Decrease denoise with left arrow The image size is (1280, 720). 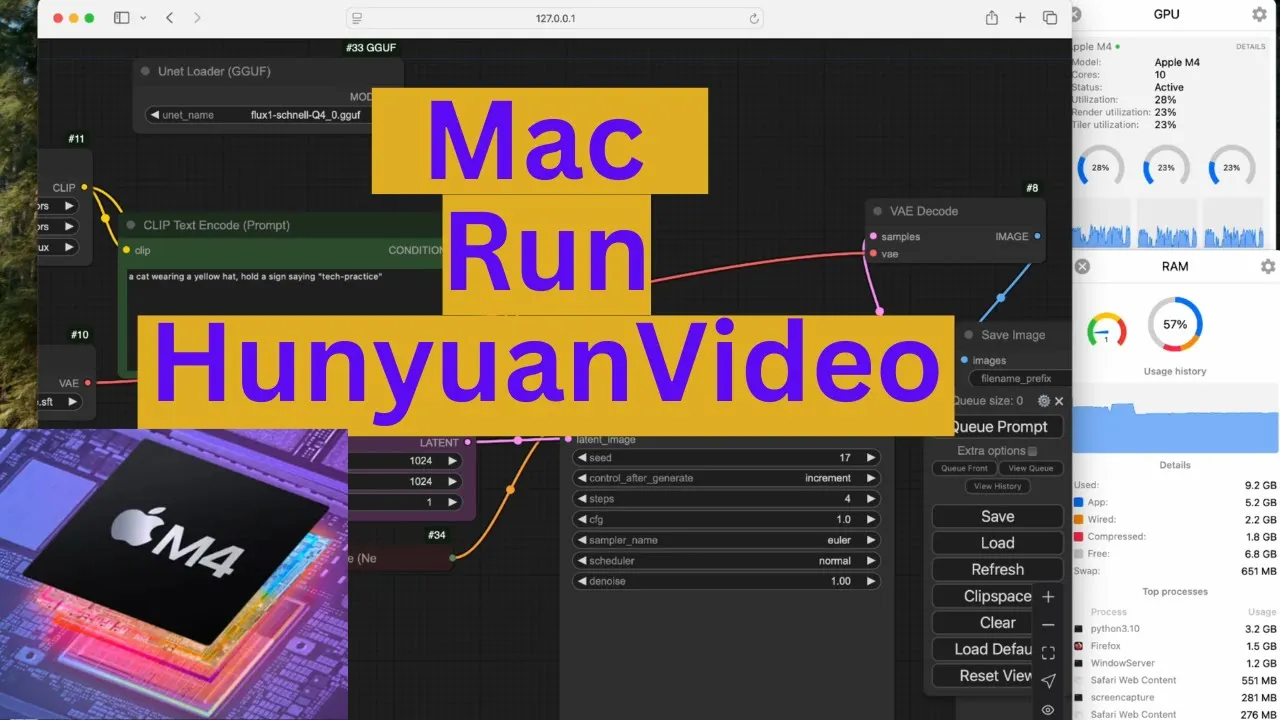click(x=582, y=581)
